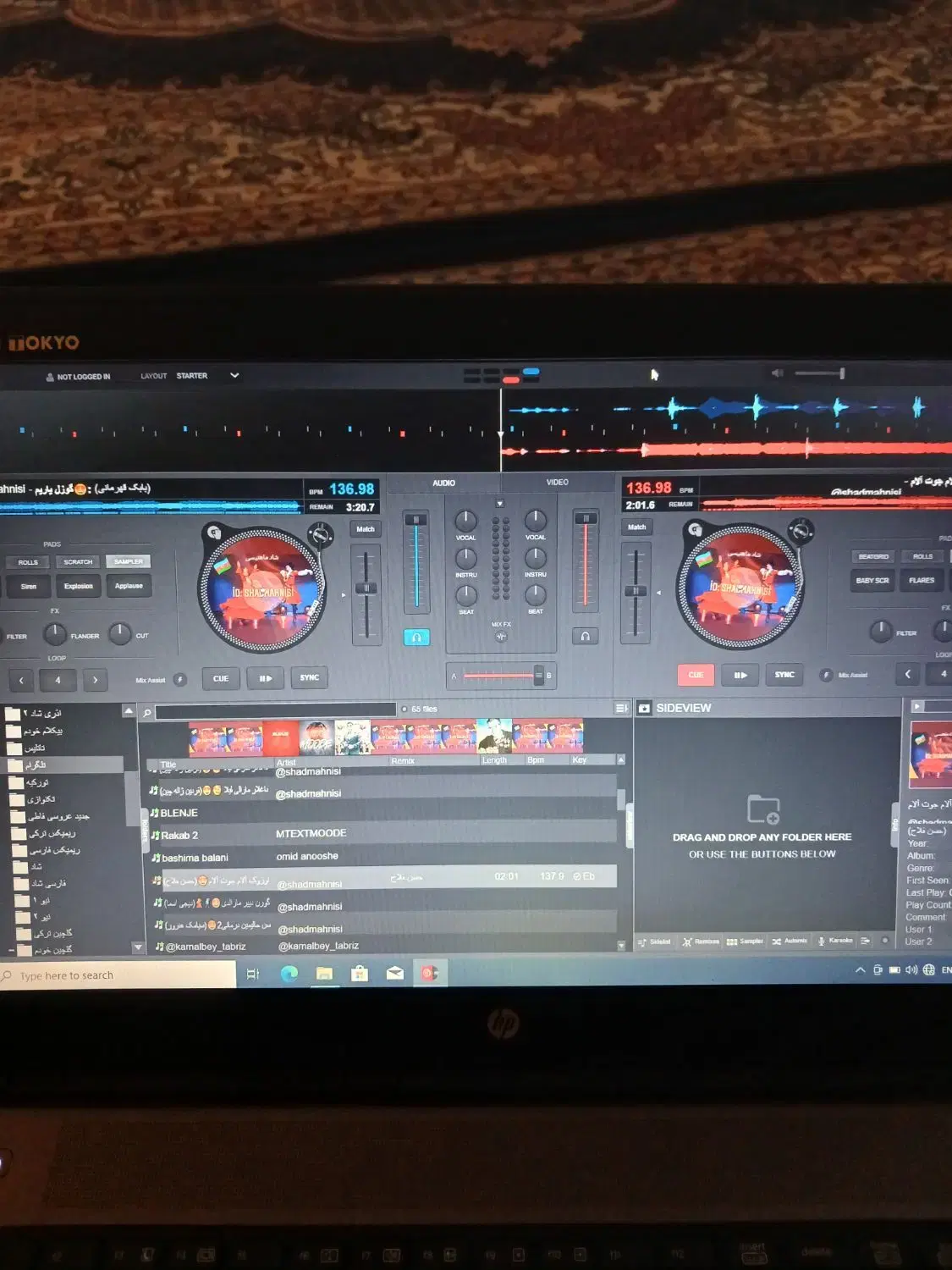
Task: Trigger the Siren sample pad
Action: pos(29,586)
